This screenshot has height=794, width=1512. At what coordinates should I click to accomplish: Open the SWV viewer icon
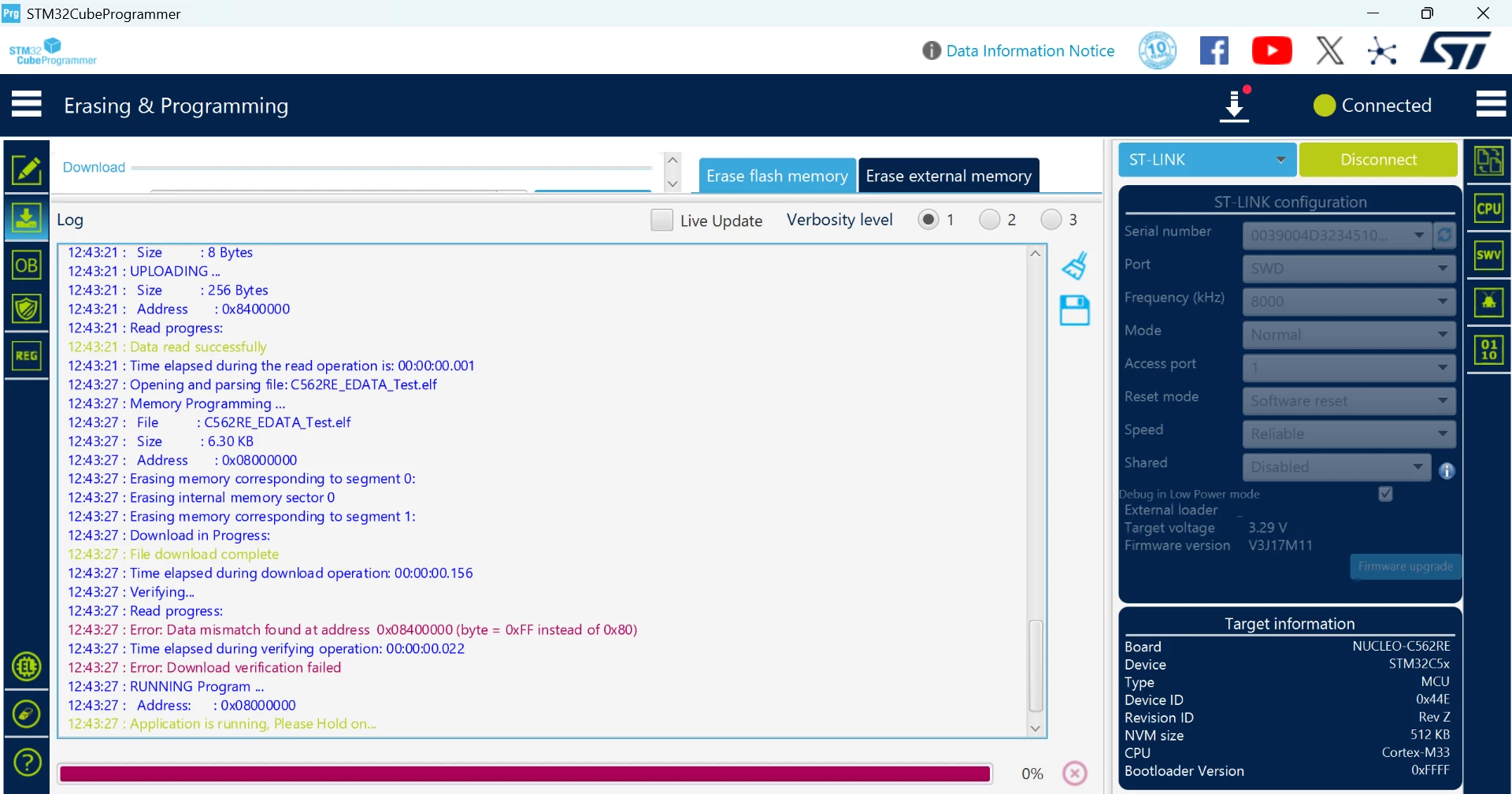pyautogui.click(x=1488, y=255)
